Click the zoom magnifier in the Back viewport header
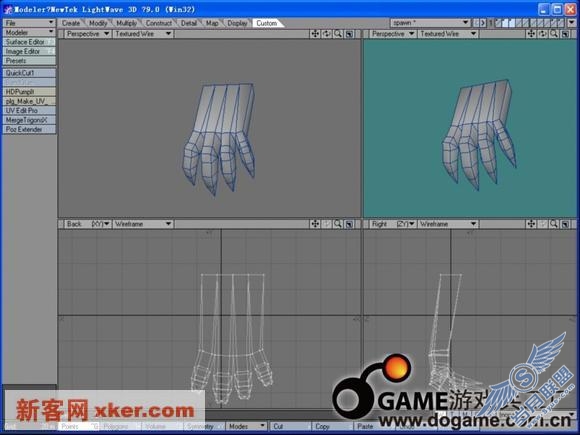 338,224
